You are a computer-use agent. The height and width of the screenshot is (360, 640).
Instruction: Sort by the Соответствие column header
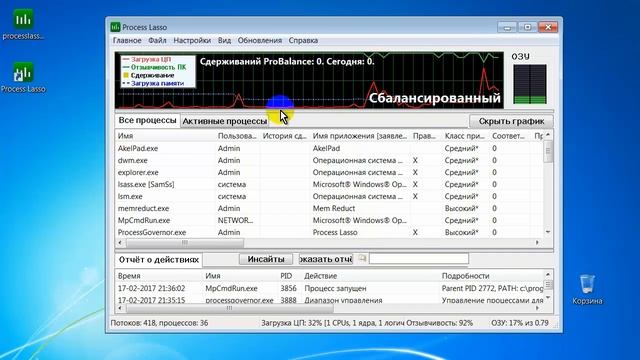click(509, 136)
